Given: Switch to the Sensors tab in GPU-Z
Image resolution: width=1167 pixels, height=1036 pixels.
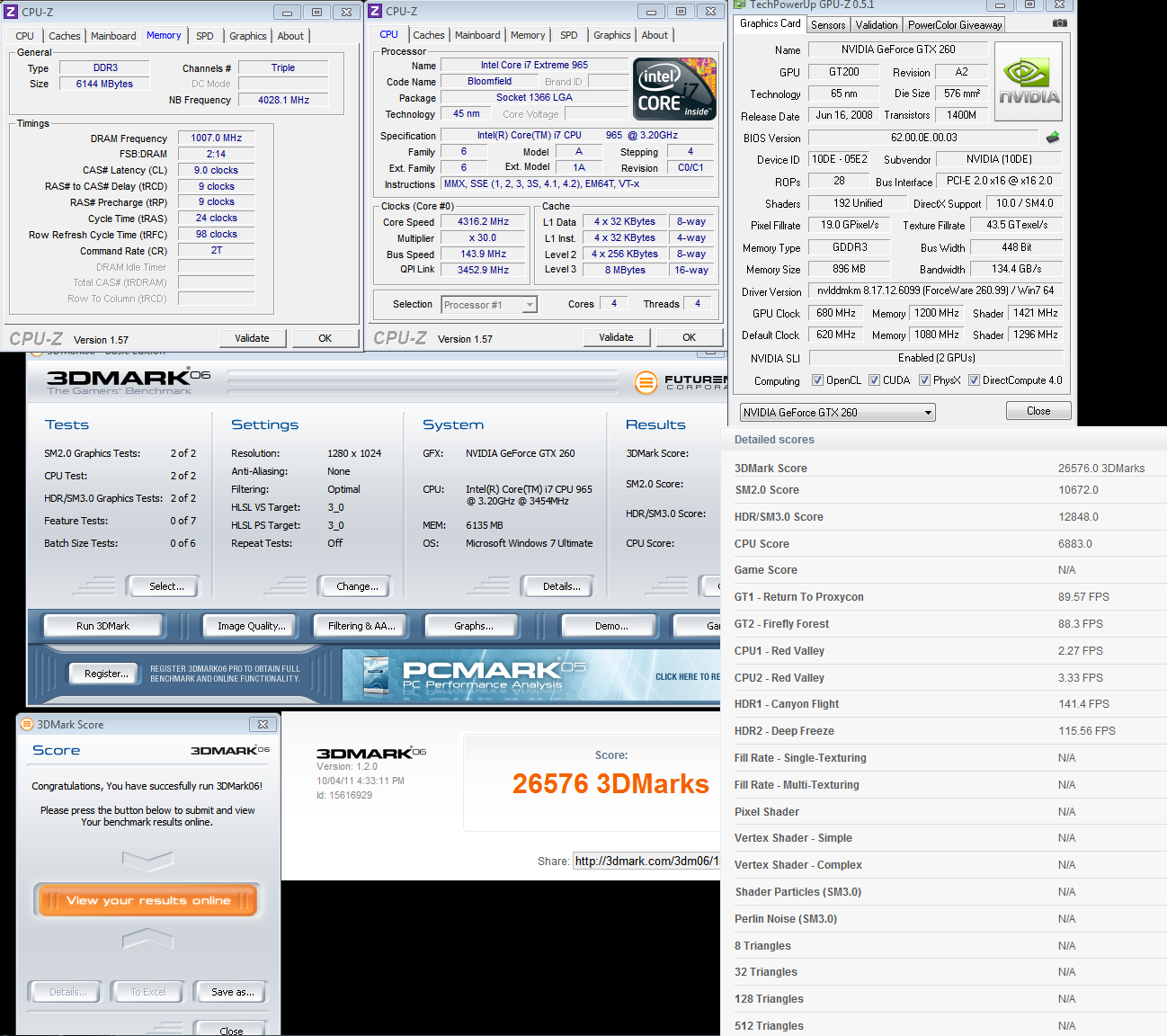Looking at the screenshot, I should click(828, 25).
